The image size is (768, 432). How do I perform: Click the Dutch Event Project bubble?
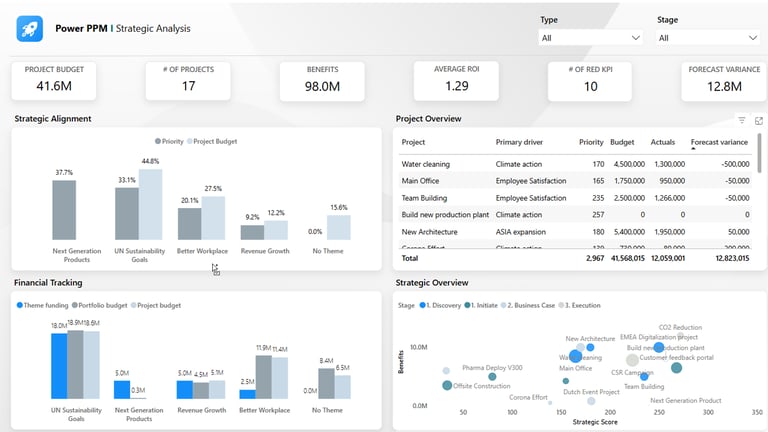tap(591, 401)
